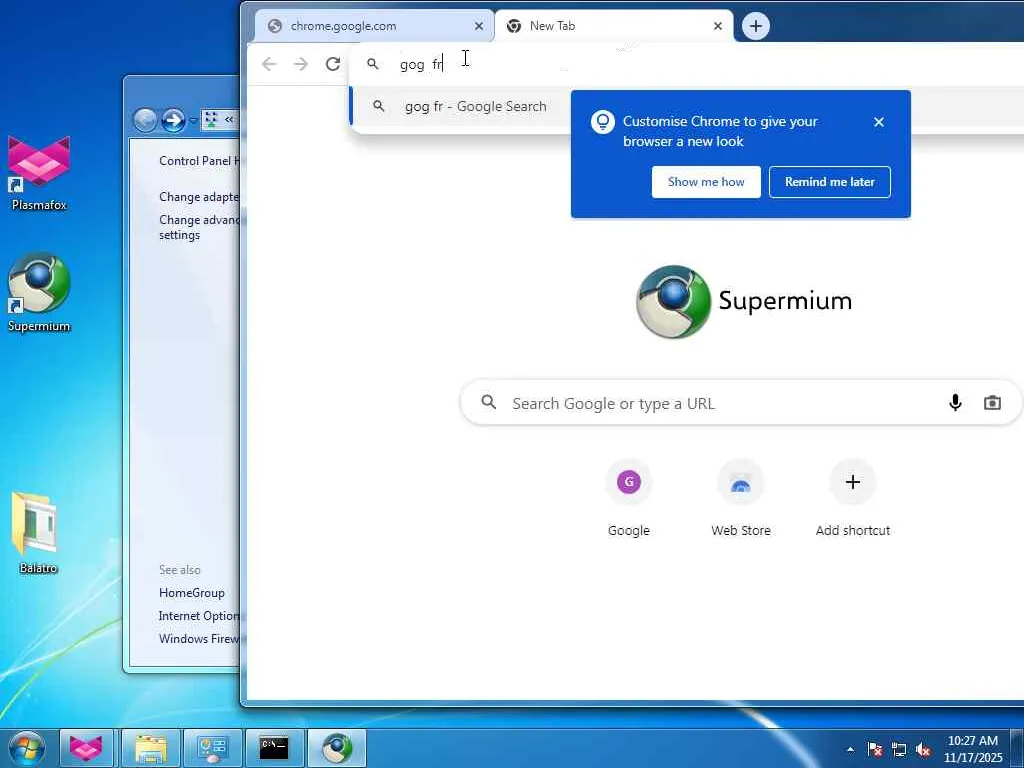The height and width of the screenshot is (768, 1024).
Task: Click Action Center flag tray icon
Action: click(x=875, y=750)
